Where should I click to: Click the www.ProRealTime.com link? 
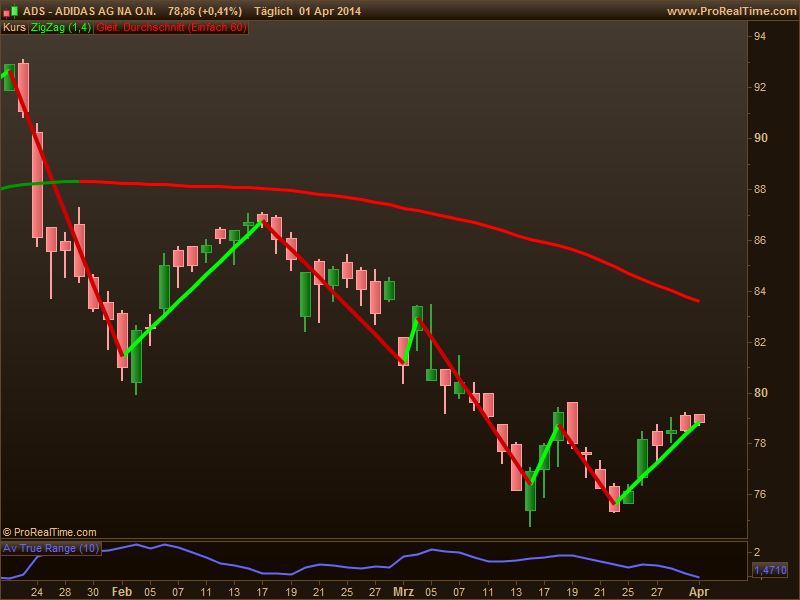coord(732,11)
